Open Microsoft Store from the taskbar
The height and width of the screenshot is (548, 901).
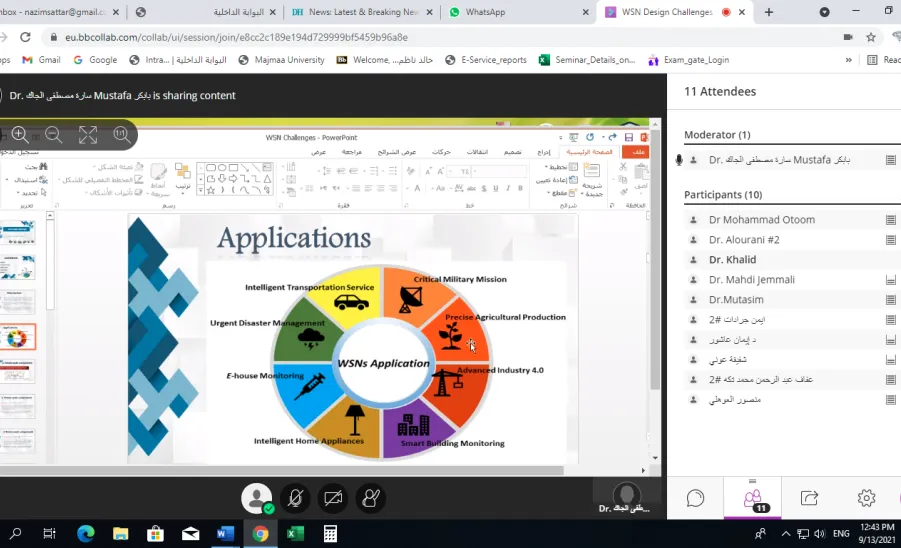coord(155,534)
